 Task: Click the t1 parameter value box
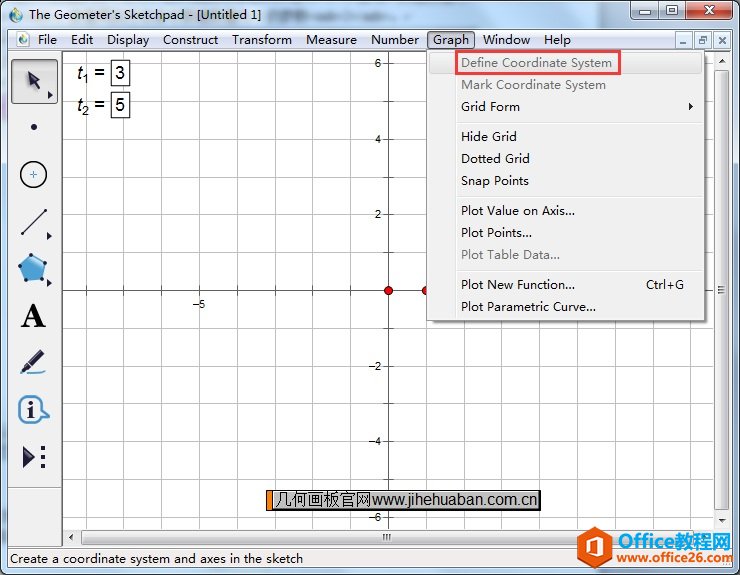click(120, 73)
